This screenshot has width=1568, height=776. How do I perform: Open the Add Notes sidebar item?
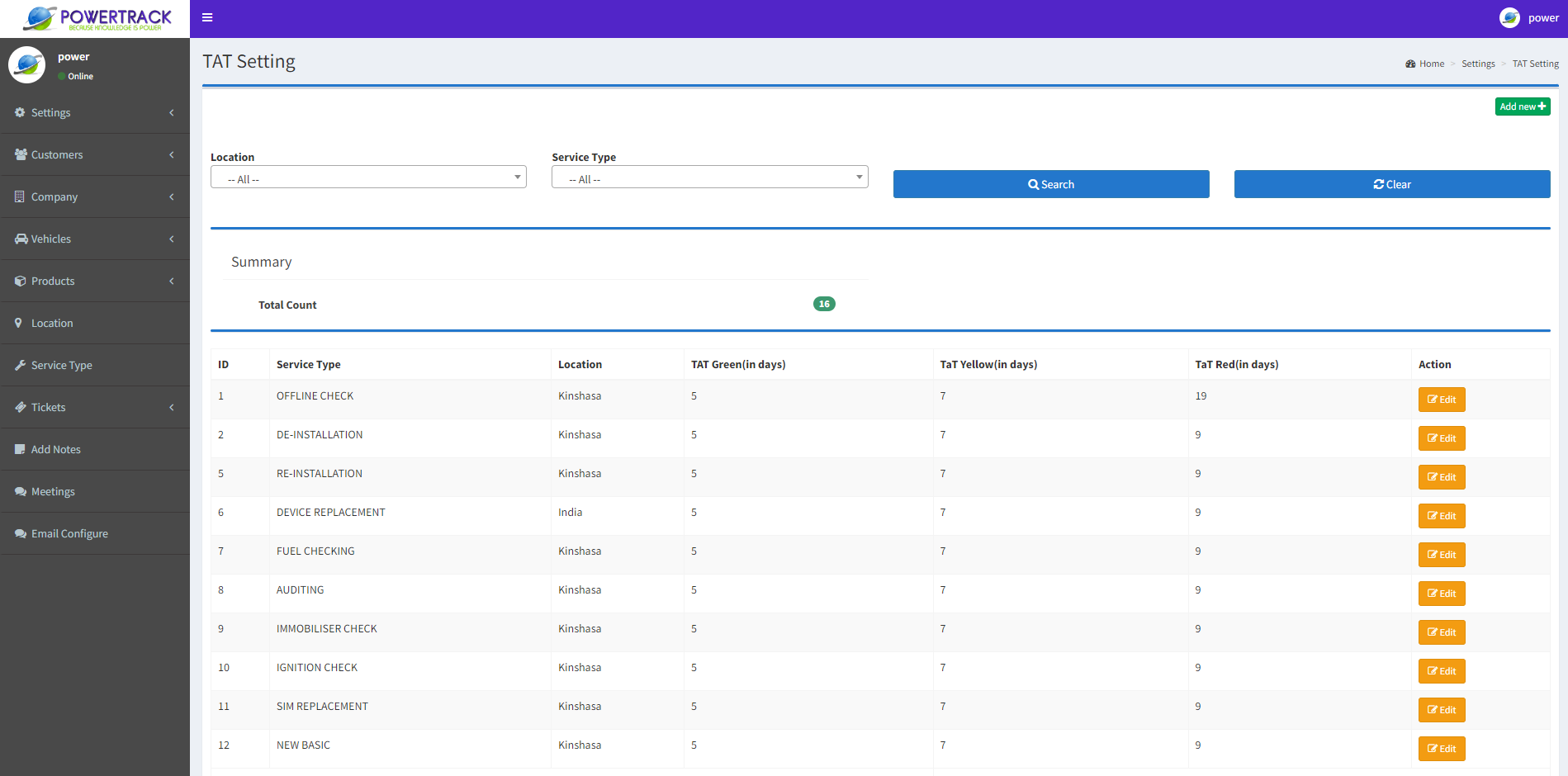pyautogui.click(x=55, y=449)
